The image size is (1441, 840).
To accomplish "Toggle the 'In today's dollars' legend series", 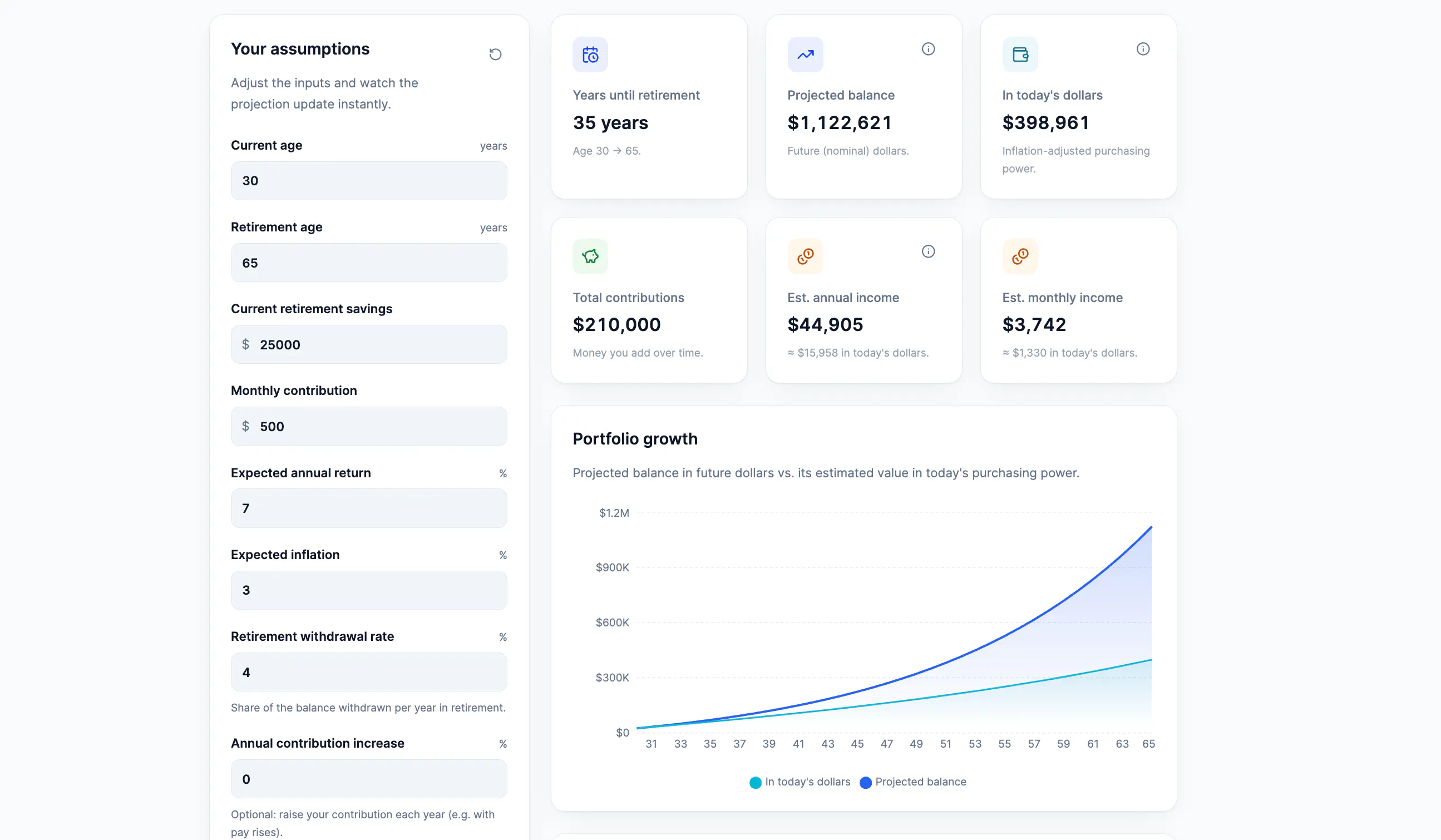I will tap(800, 782).
